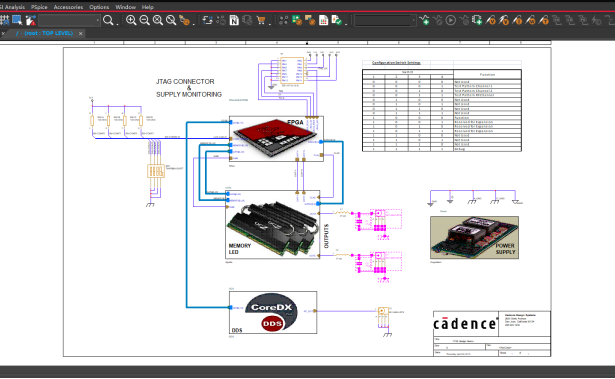The width and height of the screenshot is (615, 379).
Task: Click the four-dots project manager icon
Action: [x=284, y=20]
